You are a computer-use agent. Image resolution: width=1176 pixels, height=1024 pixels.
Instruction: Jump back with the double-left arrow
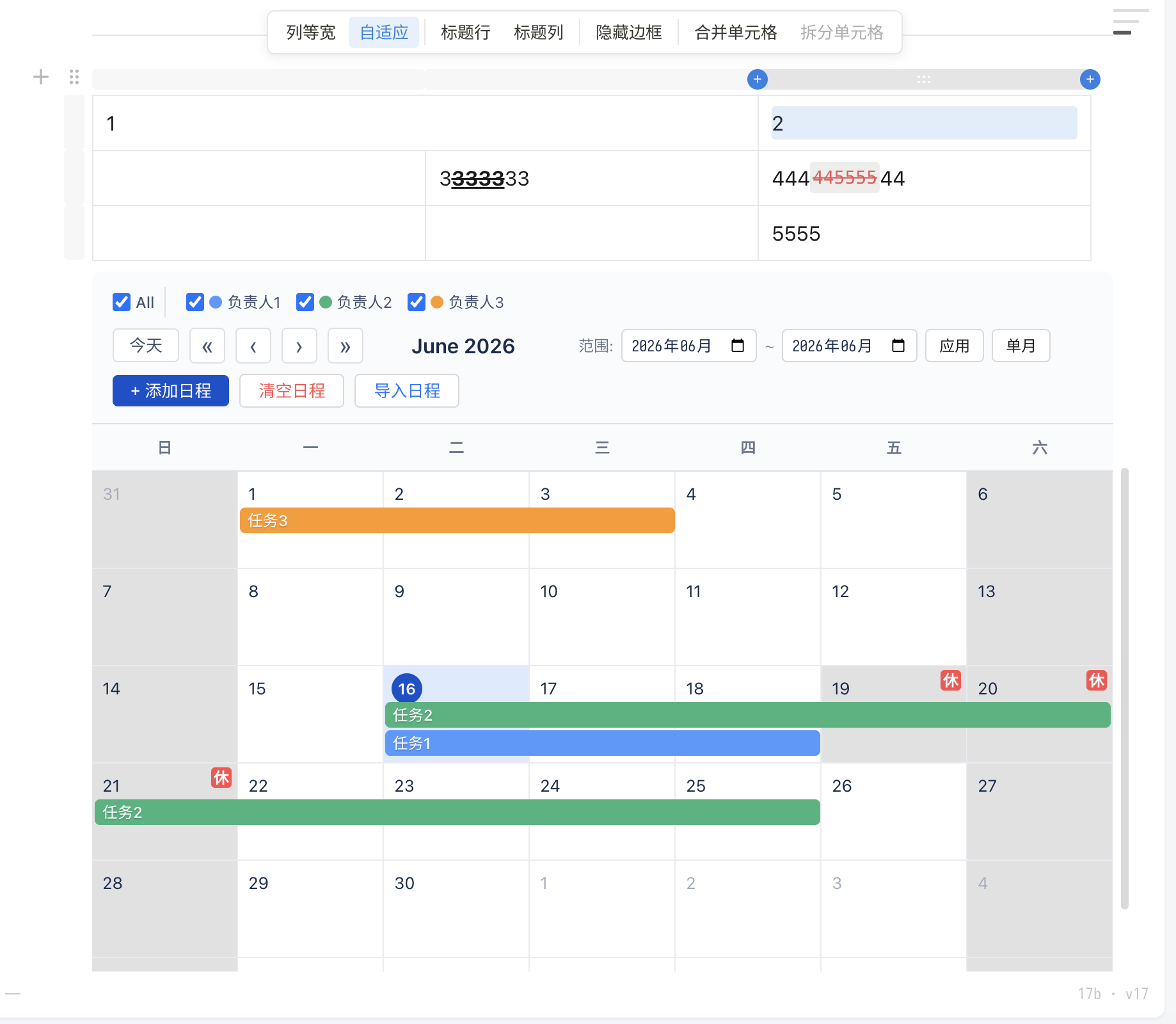tap(207, 346)
